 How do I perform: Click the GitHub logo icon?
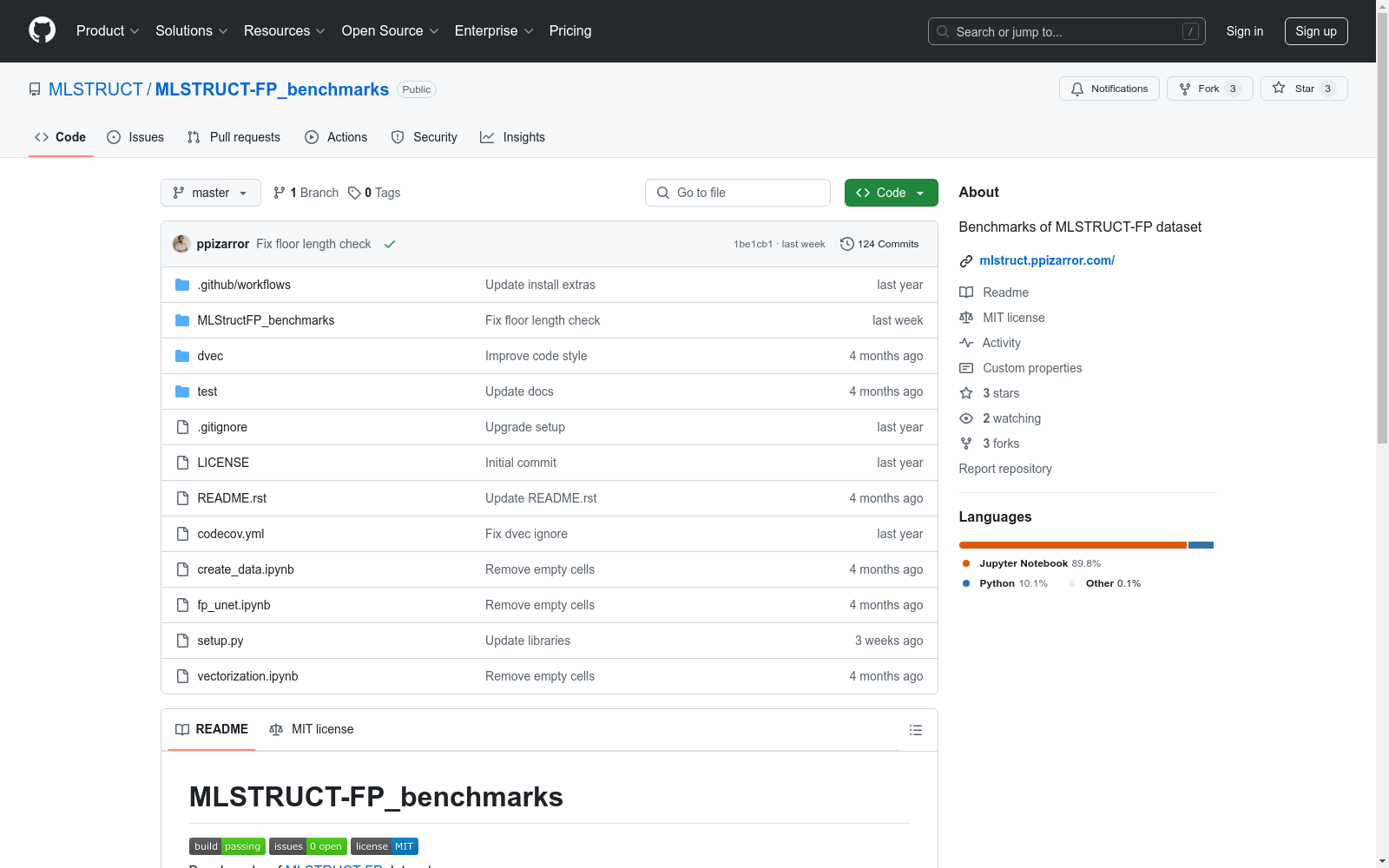tap(42, 30)
